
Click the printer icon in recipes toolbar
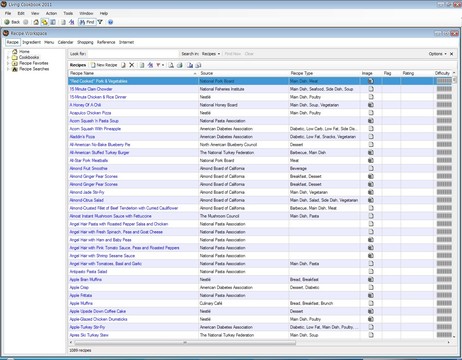tap(180, 65)
